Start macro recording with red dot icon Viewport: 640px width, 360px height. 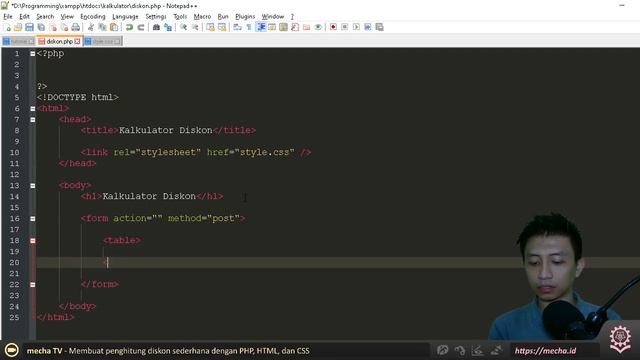click(333, 27)
